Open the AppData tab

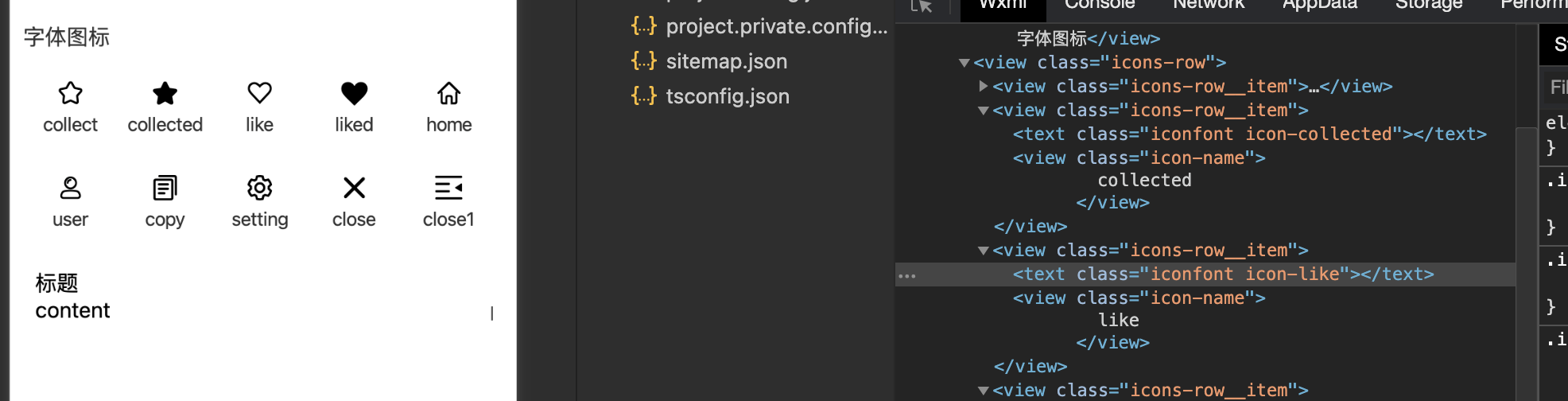[x=1320, y=5]
